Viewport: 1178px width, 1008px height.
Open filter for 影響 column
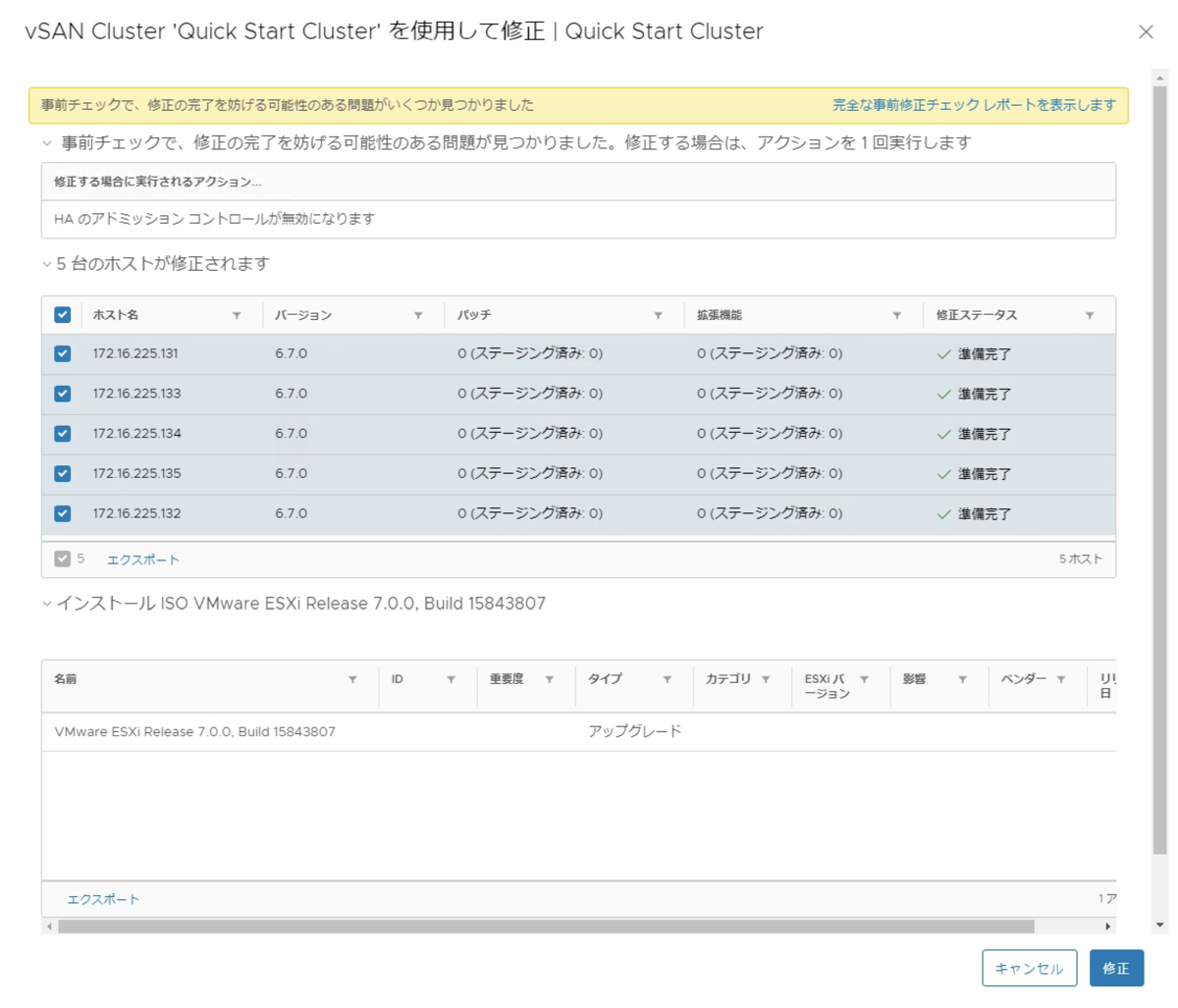click(963, 679)
